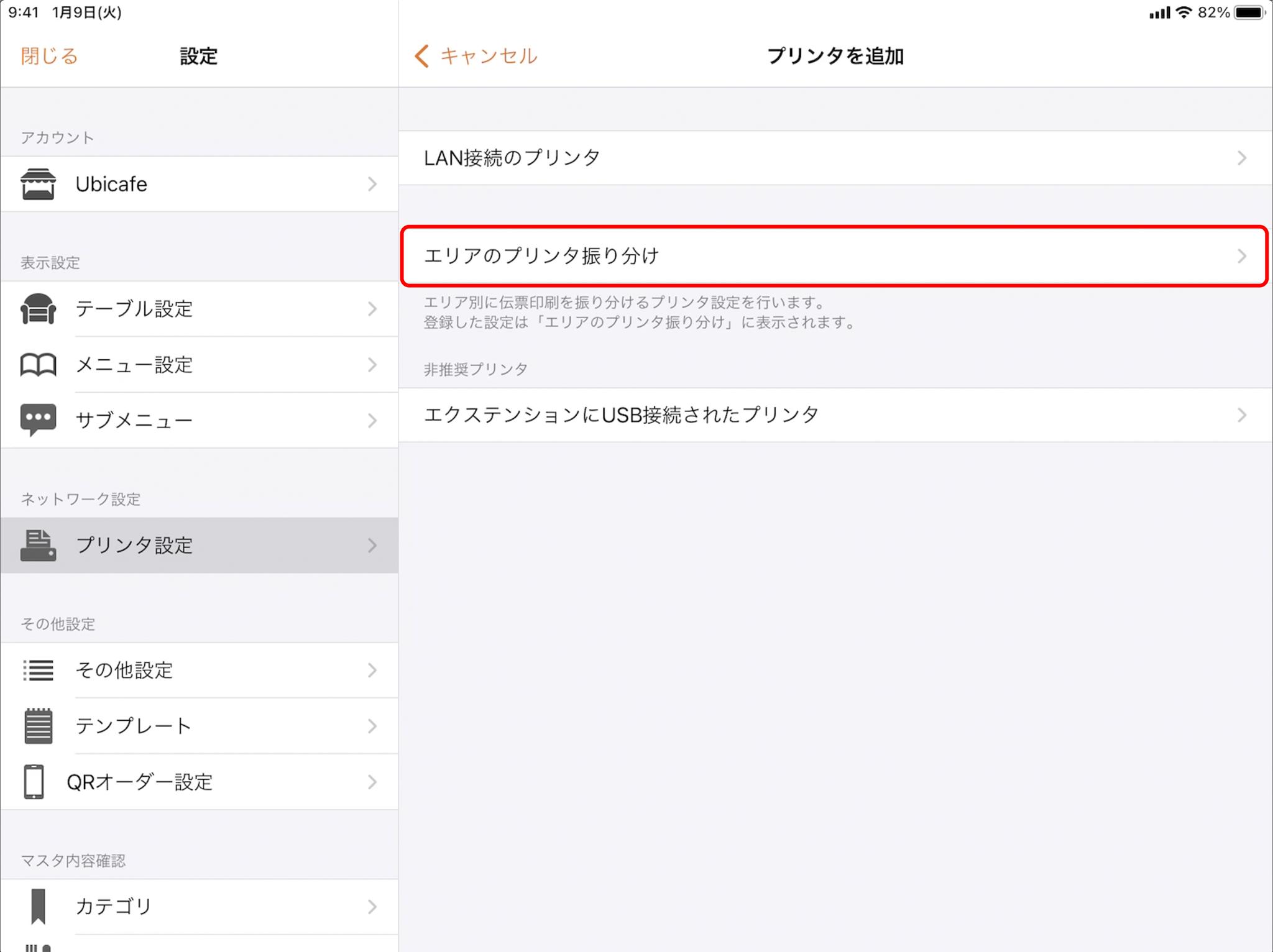The height and width of the screenshot is (952, 1273).
Task: Tap the エリア別に伝票印刷 description text
Action: 640,313
